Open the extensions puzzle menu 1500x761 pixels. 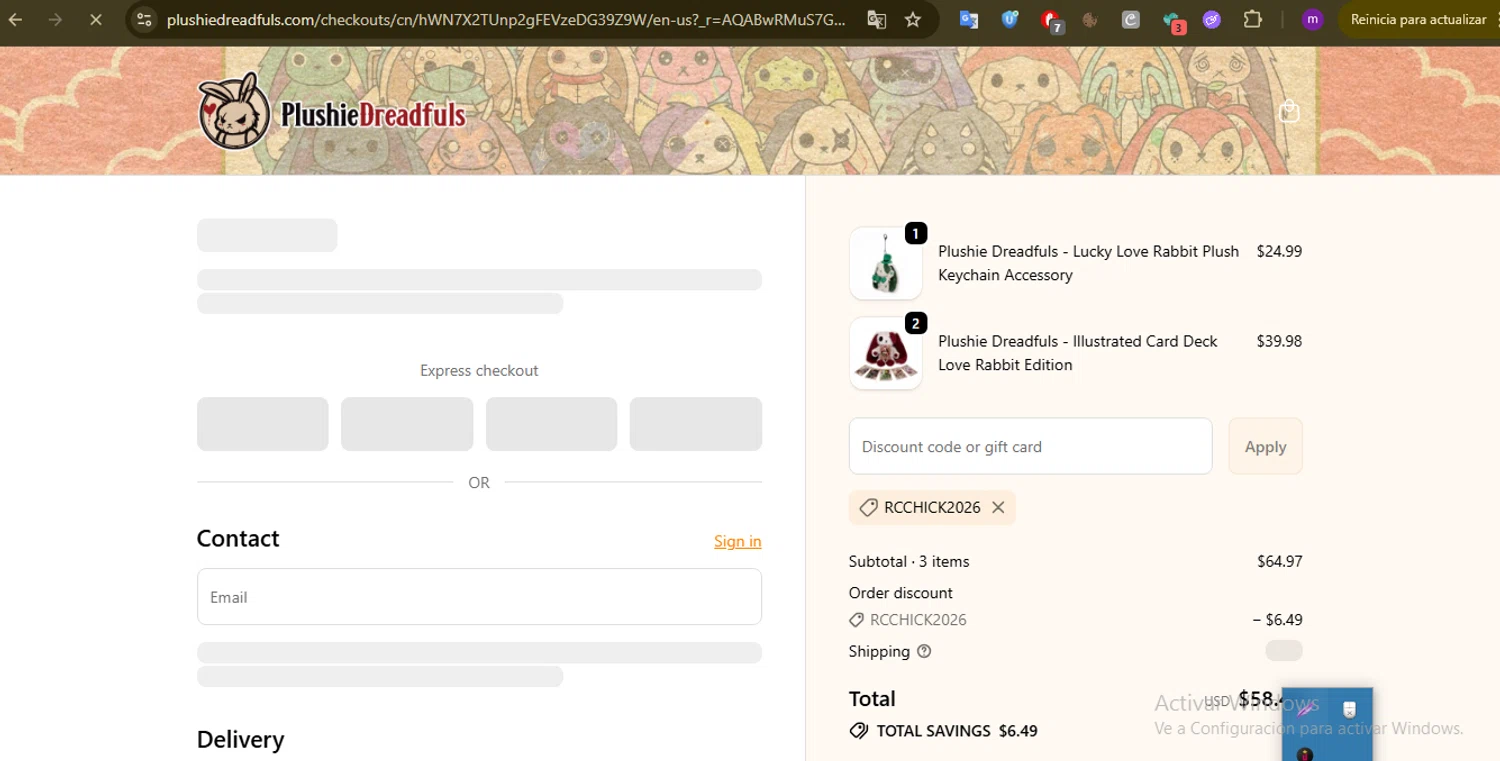click(1252, 19)
